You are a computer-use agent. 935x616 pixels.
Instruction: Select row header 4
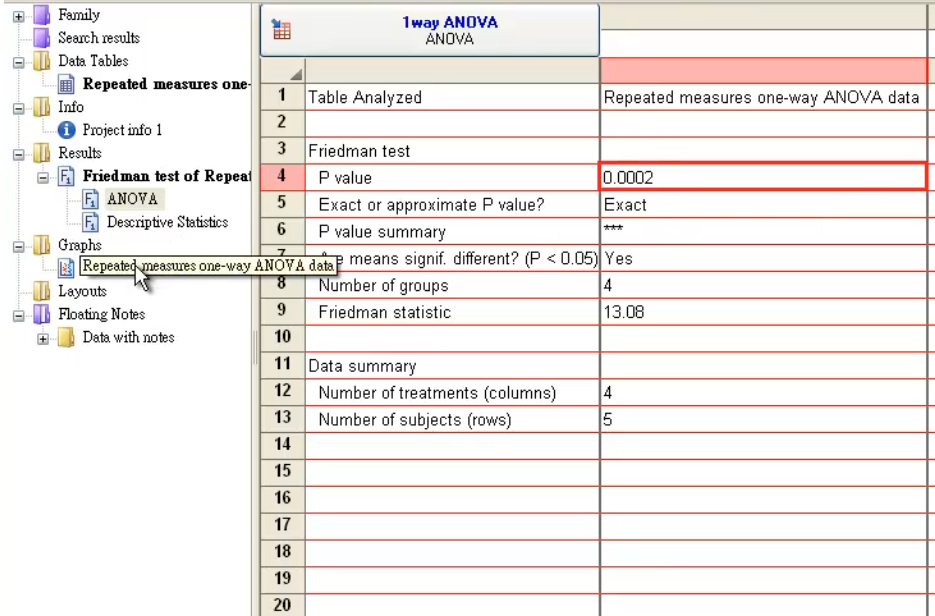tap(283, 177)
